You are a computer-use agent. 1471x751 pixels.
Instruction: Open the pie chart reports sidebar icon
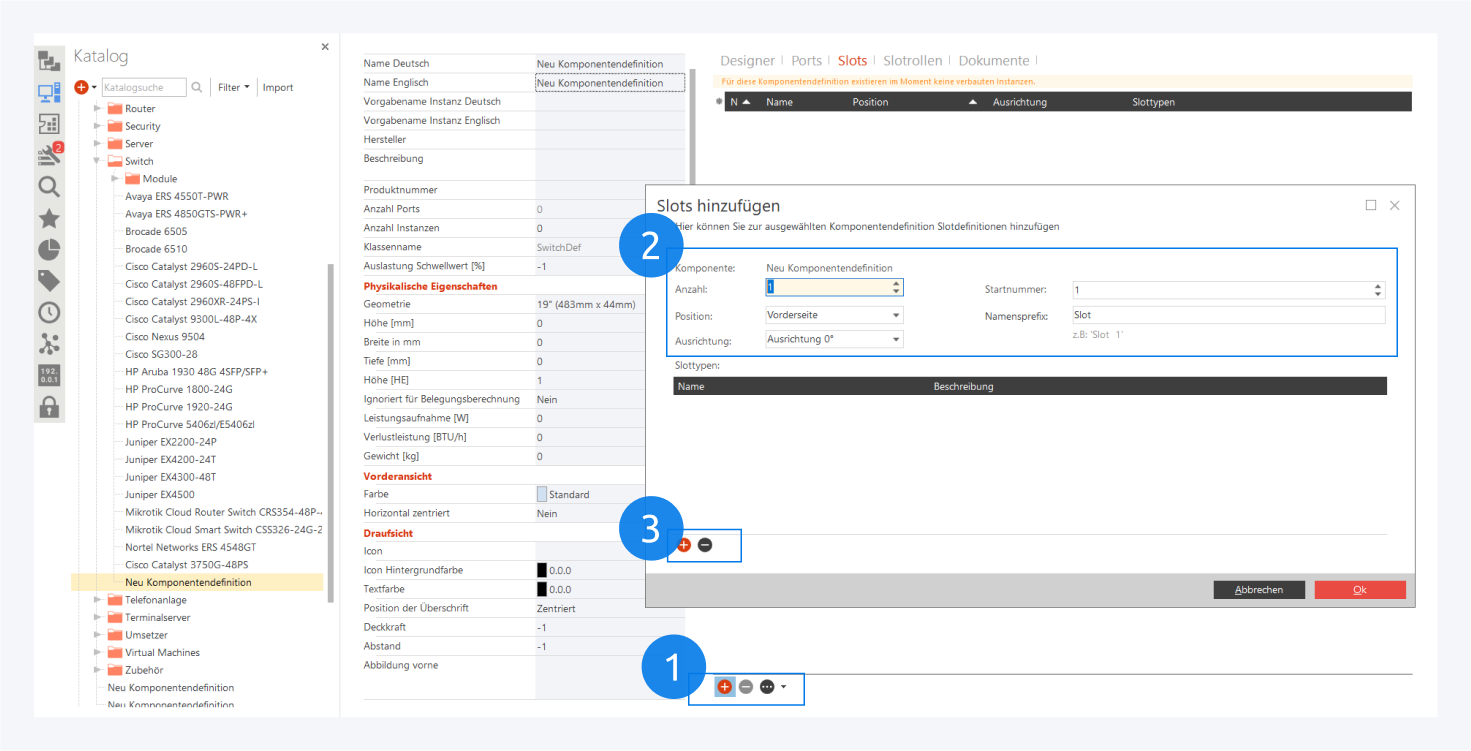[x=49, y=250]
